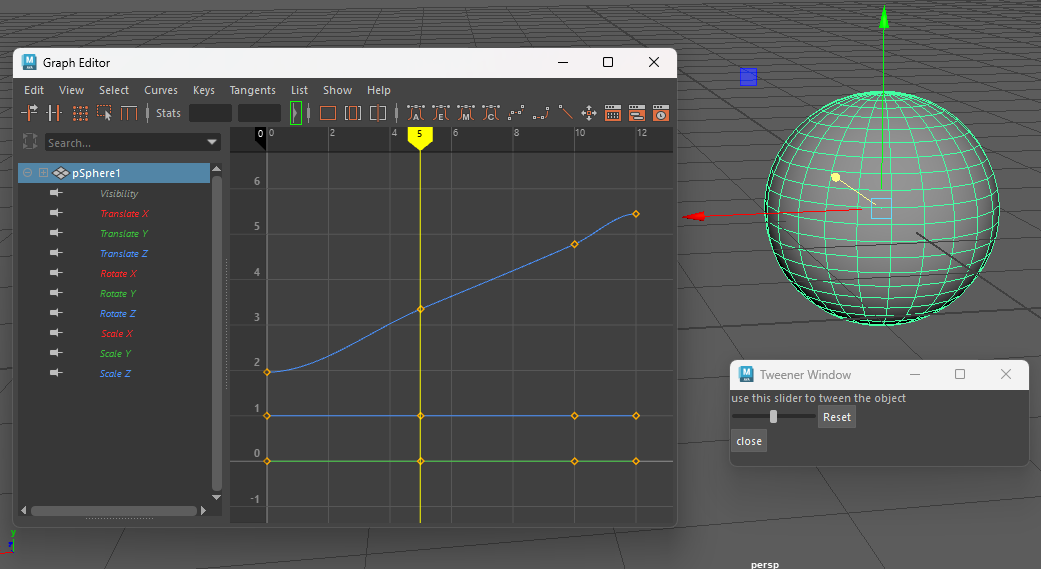Screen dimensions: 1041x569
Task: Open the Tangents menu
Action: [252, 90]
